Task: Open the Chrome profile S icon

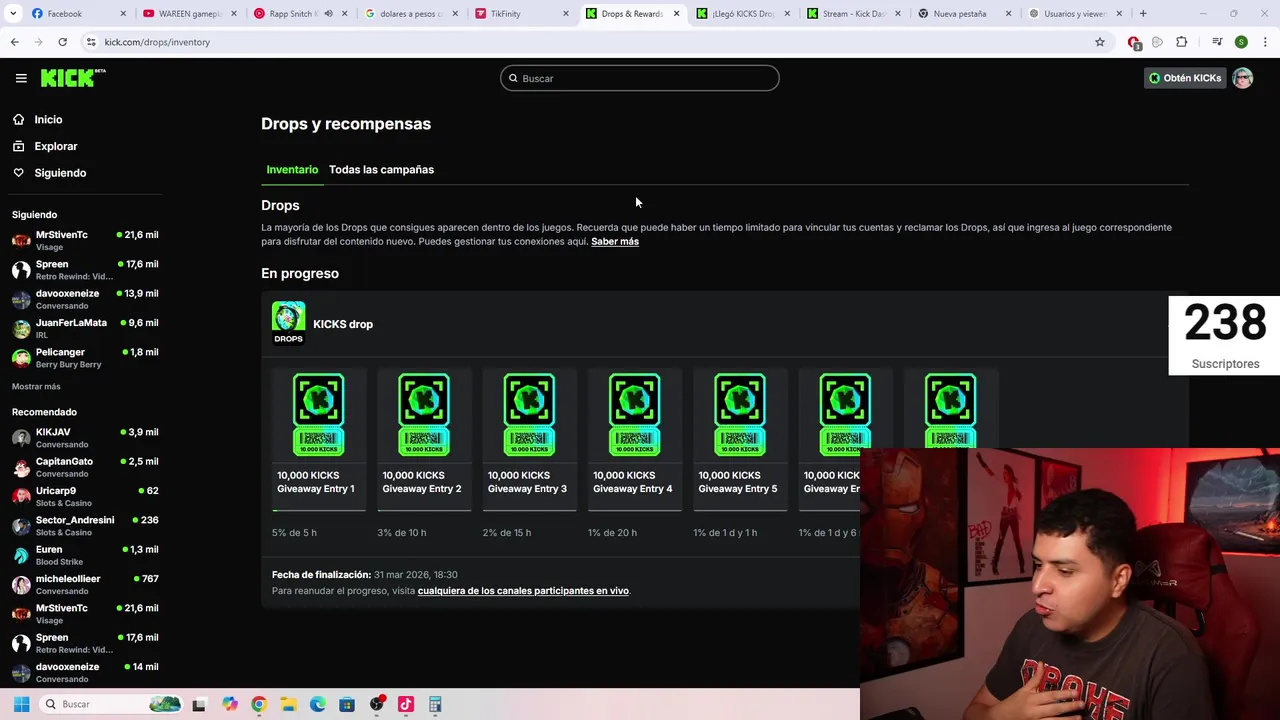Action: click(1241, 42)
